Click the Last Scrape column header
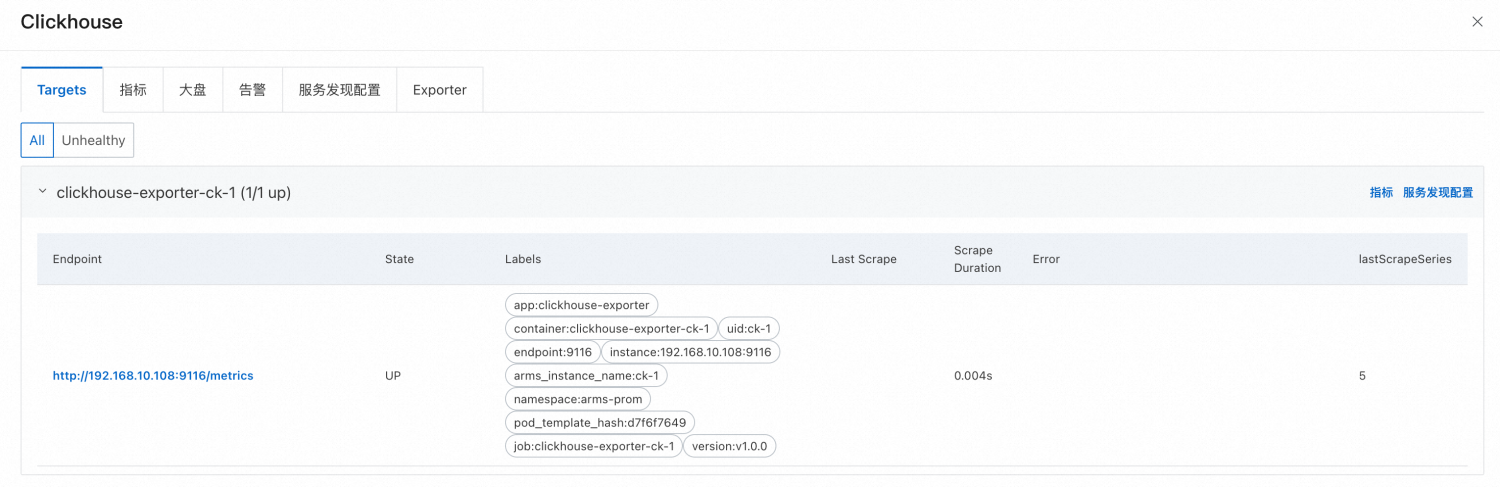Image resolution: width=1500 pixels, height=487 pixels. [x=864, y=259]
